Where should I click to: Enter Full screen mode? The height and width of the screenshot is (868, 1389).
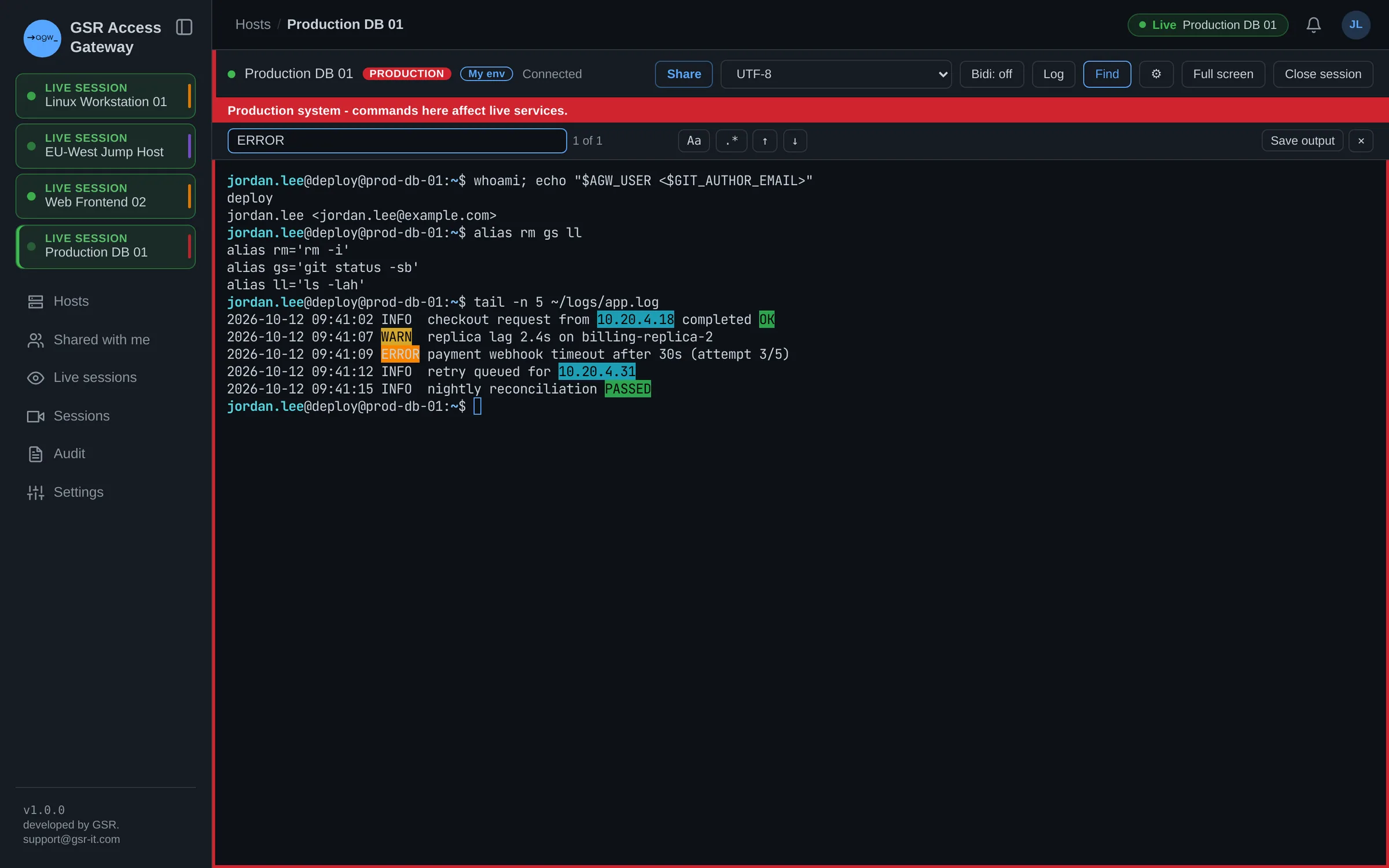1223,74
